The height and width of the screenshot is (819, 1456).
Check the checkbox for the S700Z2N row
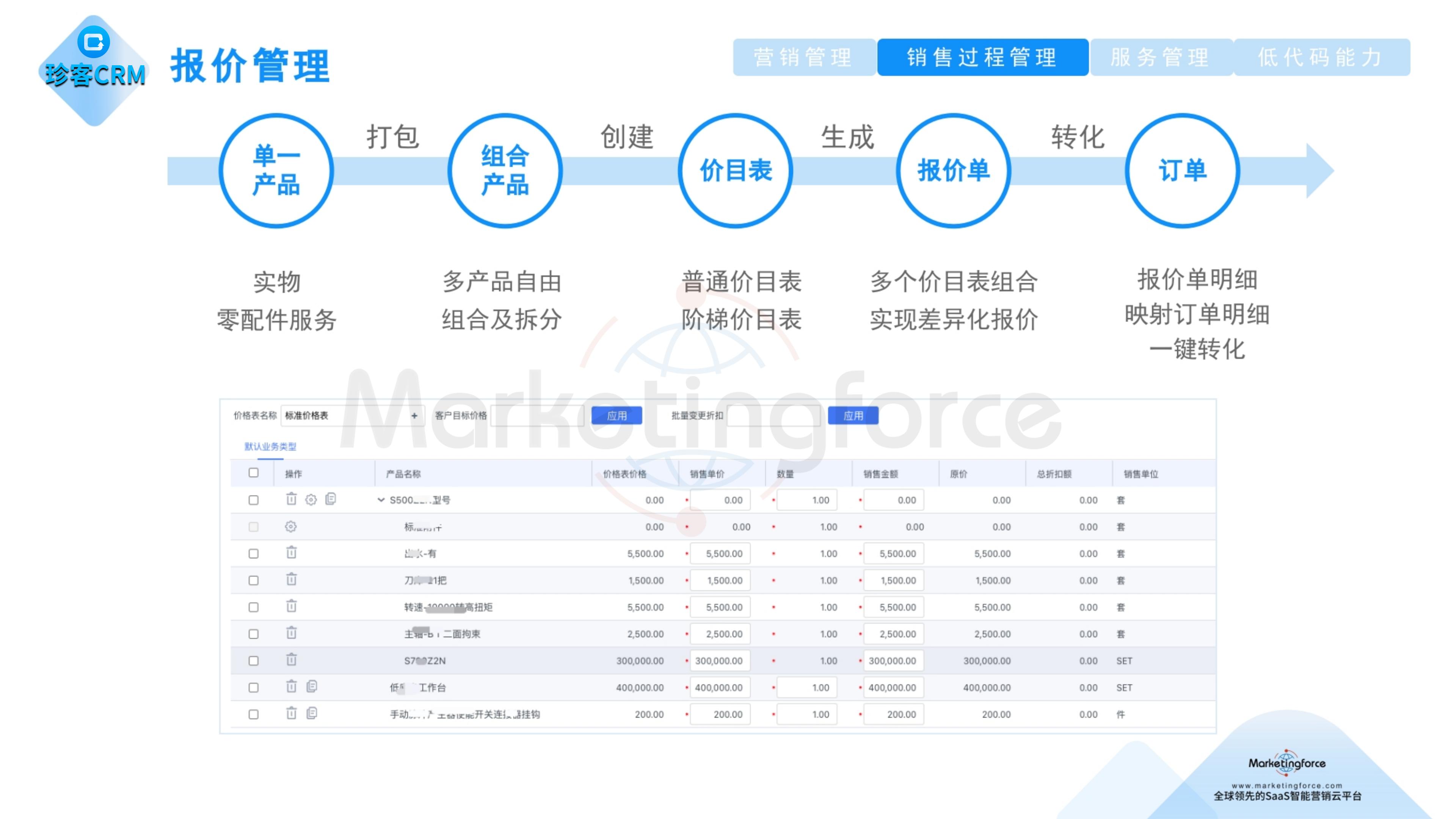tap(254, 661)
